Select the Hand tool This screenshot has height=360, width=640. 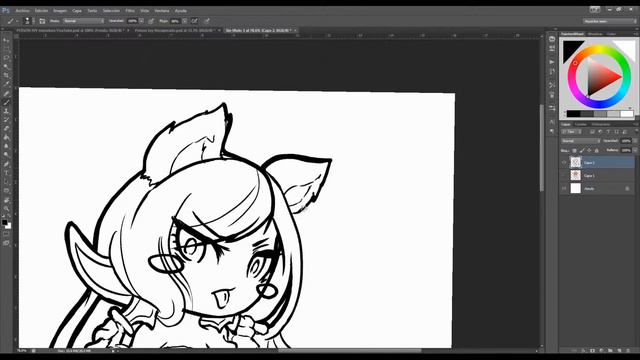coord(6,200)
